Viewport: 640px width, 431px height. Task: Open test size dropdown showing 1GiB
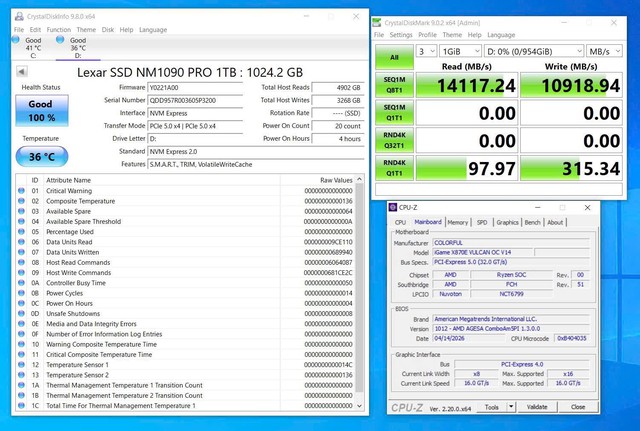point(460,51)
